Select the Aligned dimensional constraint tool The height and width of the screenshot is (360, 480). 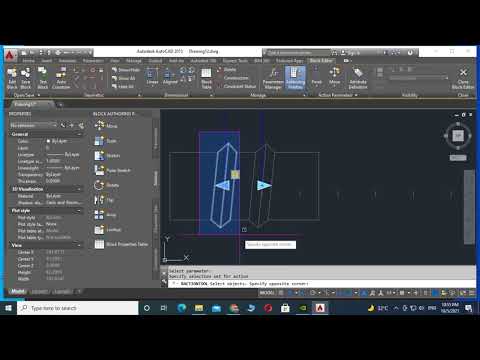click(x=170, y=77)
